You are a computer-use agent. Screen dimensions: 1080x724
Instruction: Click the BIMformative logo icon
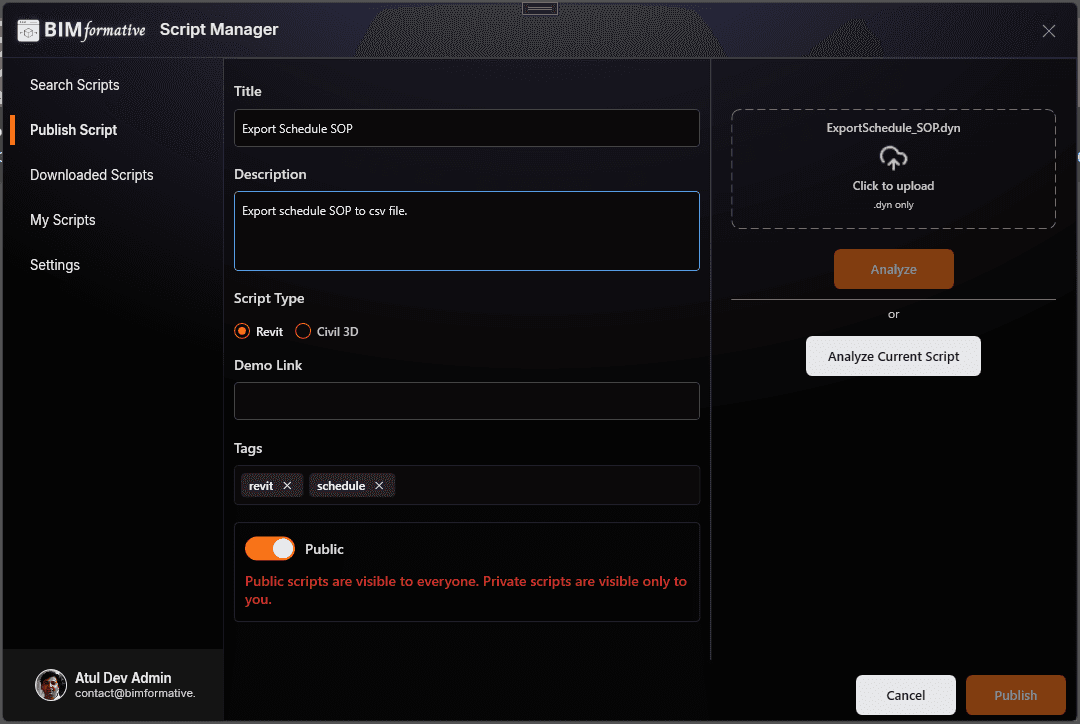tap(27, 30)
